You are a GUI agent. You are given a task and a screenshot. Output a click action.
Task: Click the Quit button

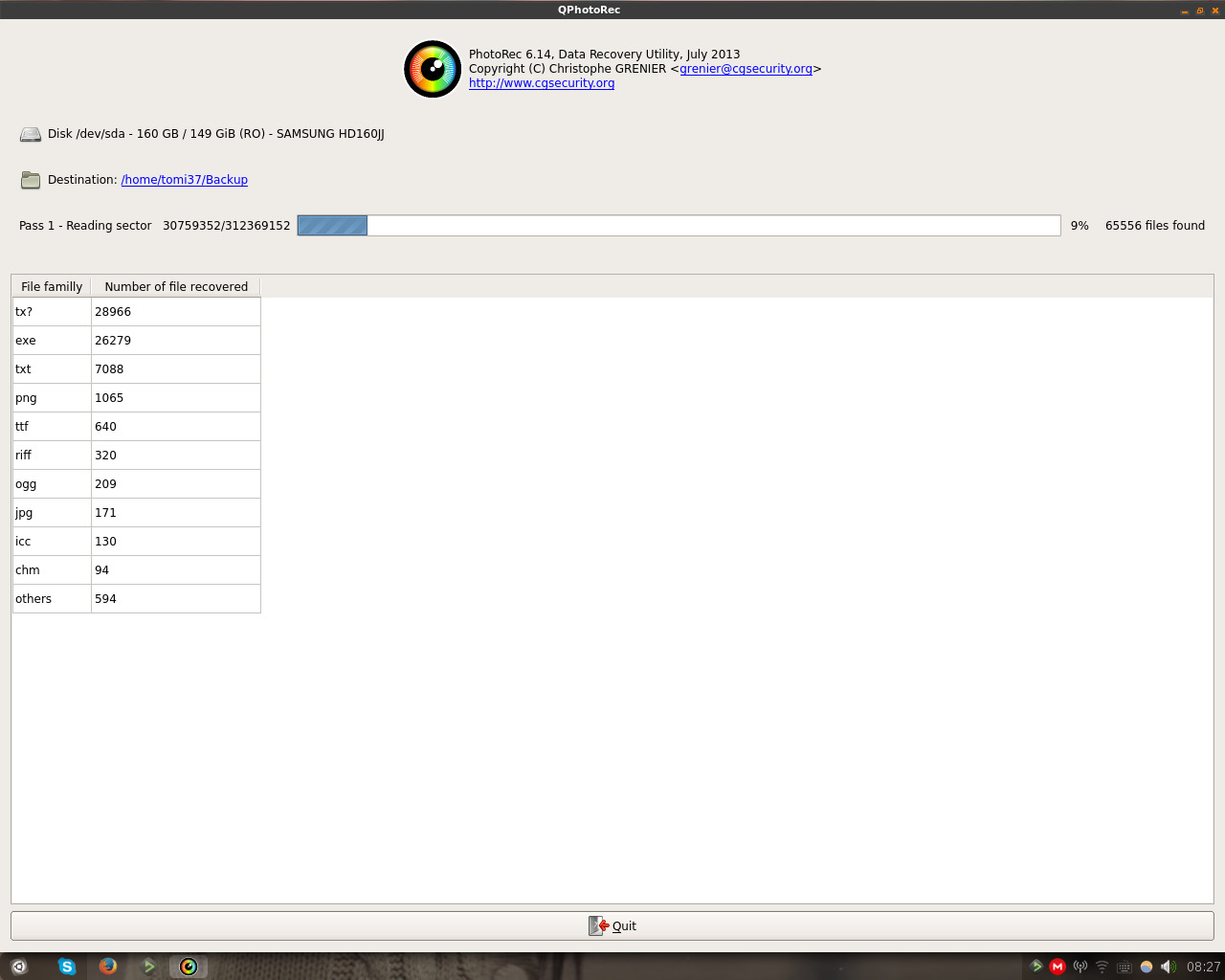(x=612, y=925)
